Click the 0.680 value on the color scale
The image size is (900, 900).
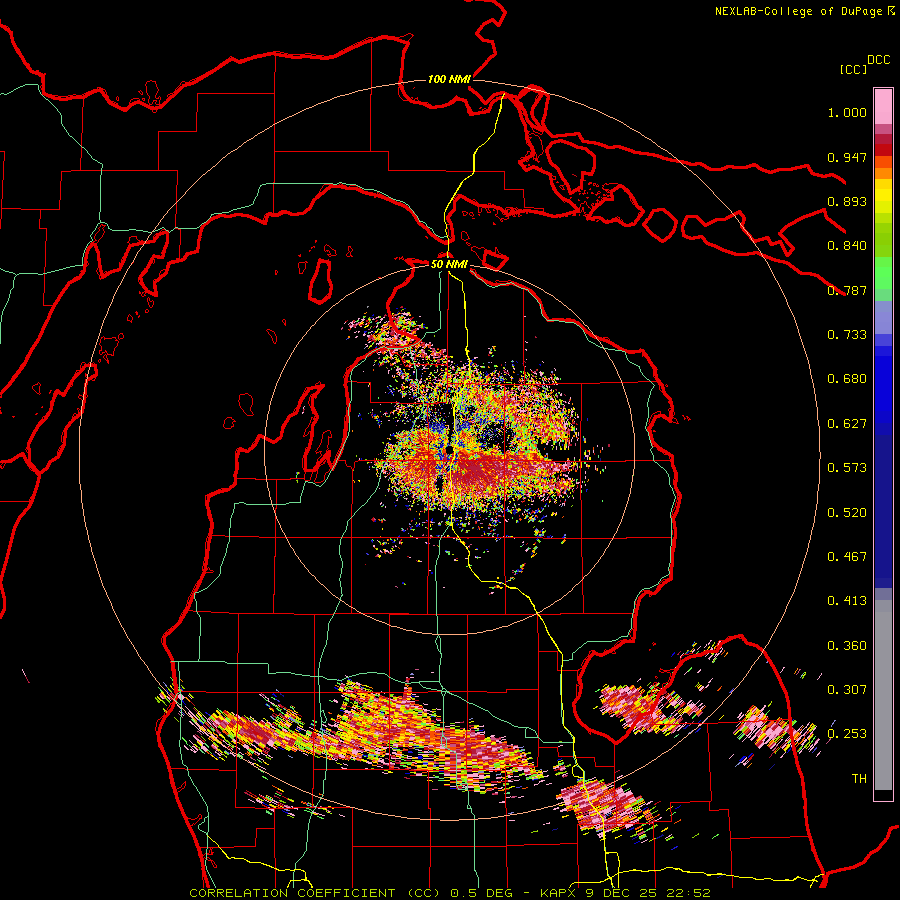click(847, 379)
